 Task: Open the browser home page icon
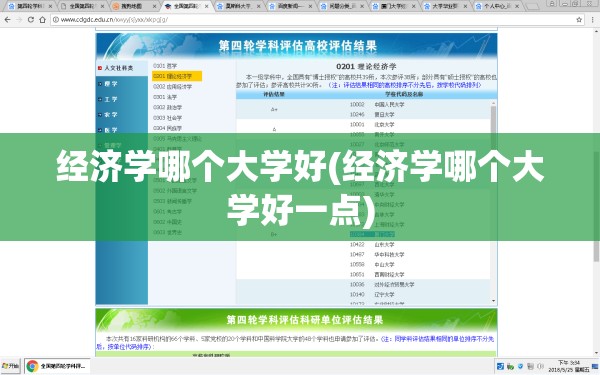(x=42, y=20)
